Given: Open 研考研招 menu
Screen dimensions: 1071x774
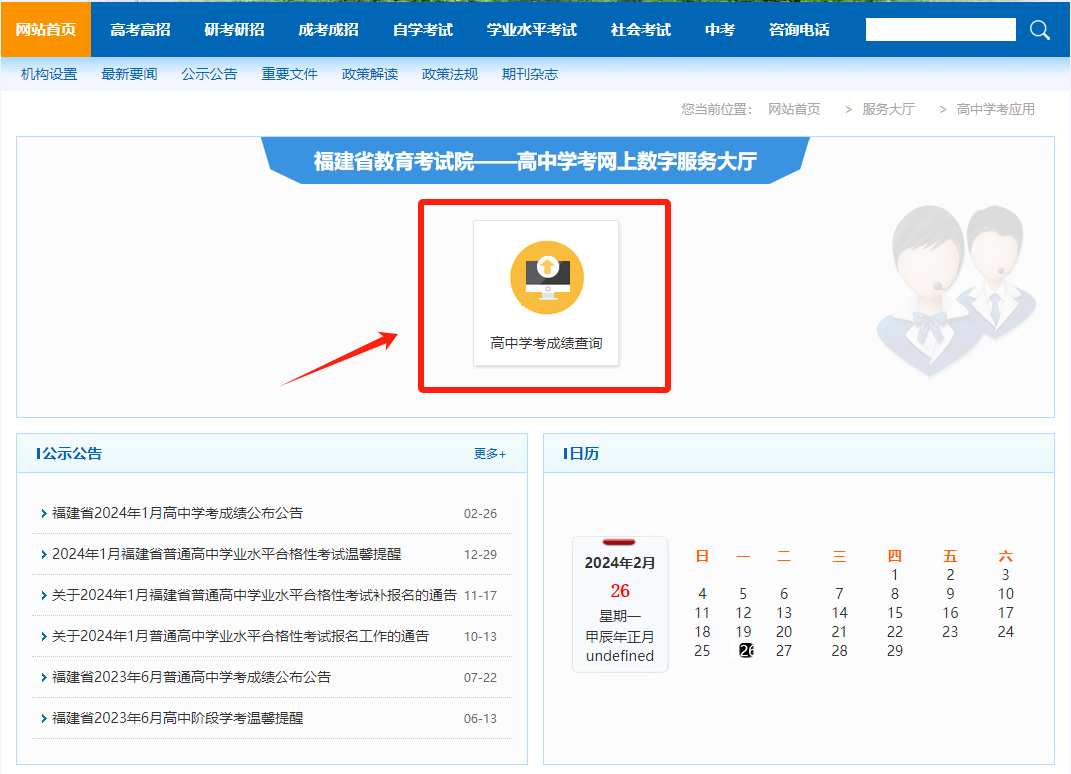Looking at the screenshot, I should tap(234, 29).
